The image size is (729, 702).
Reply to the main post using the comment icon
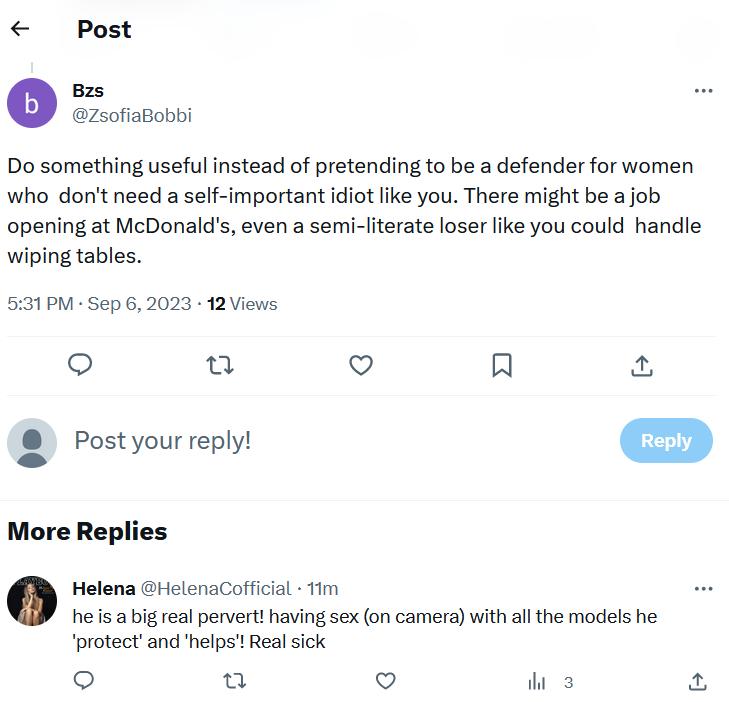pos(80,365)
